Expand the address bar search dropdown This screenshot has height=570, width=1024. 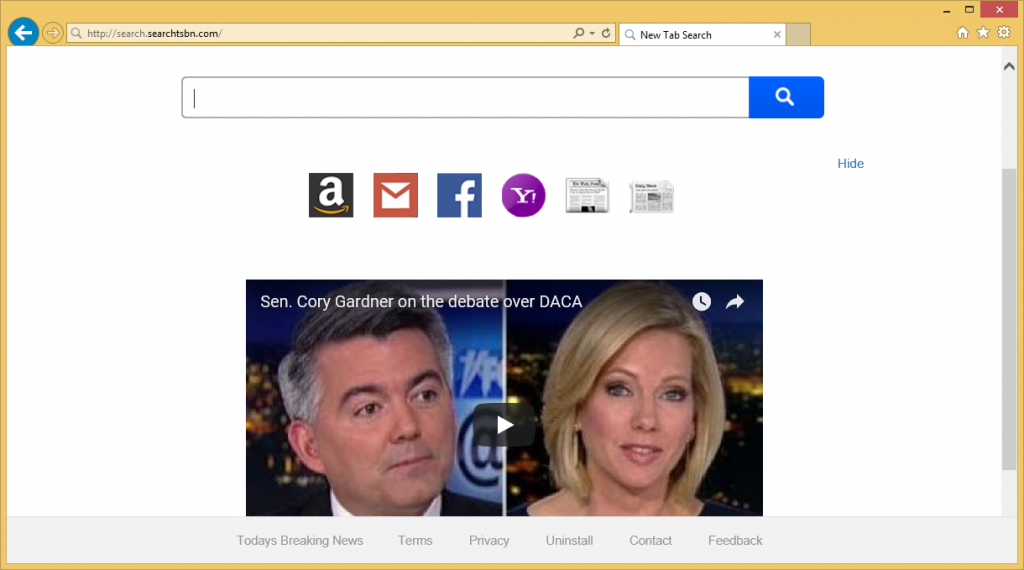coord(591,33)
